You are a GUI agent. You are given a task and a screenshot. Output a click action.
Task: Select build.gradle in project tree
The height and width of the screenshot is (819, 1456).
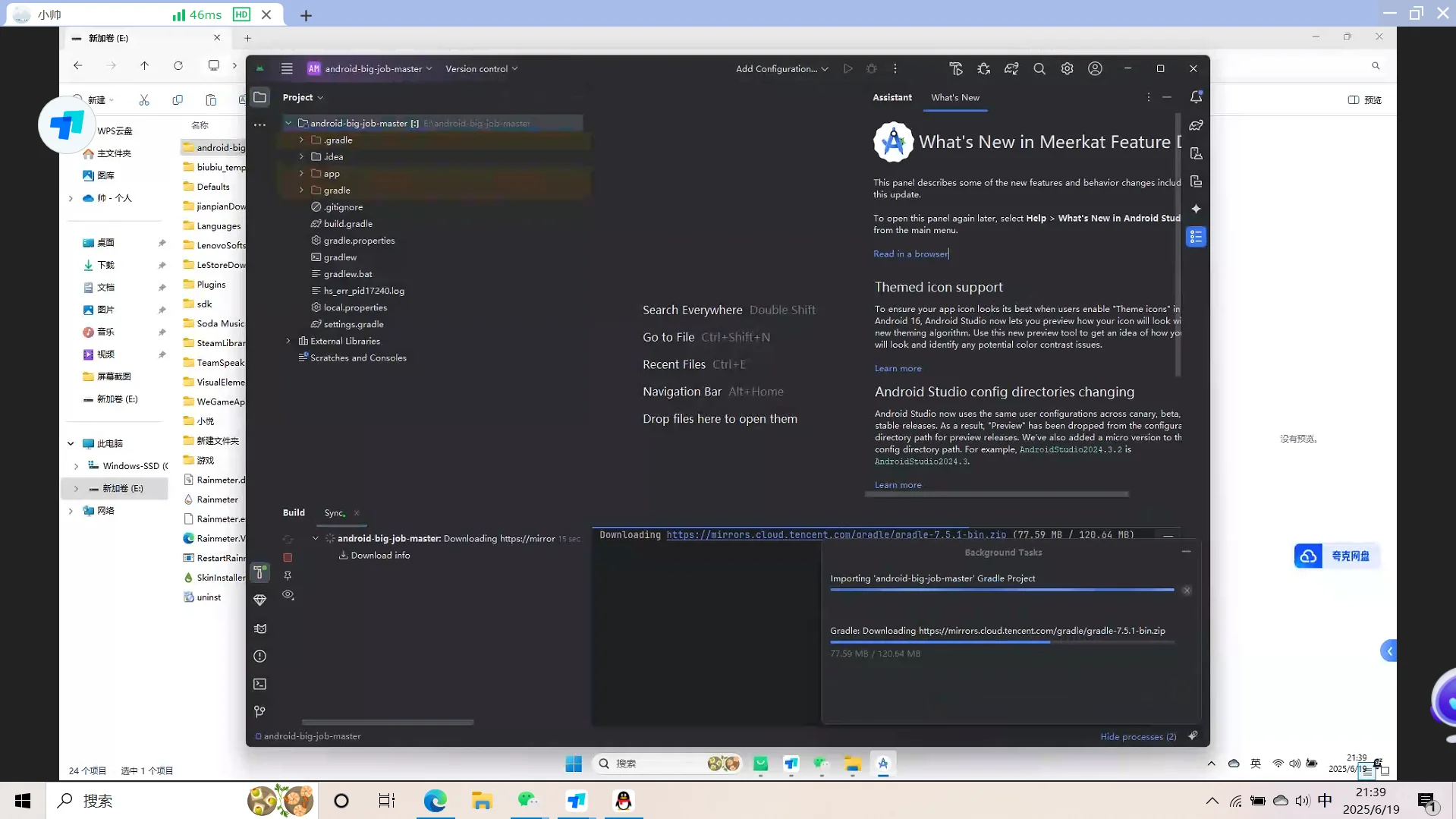[x=347, y=224]
